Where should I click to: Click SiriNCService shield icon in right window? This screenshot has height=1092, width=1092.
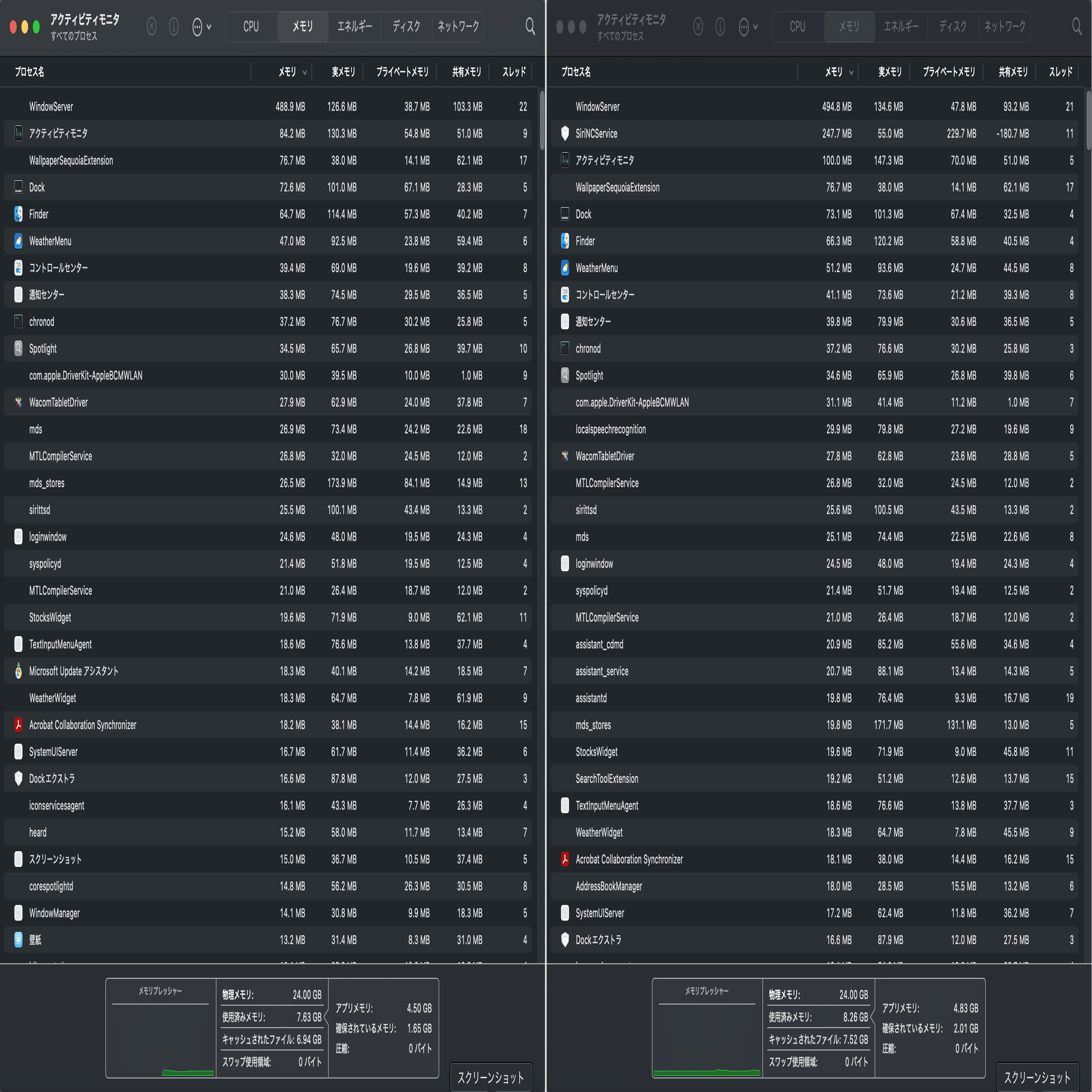click(564, 133)
